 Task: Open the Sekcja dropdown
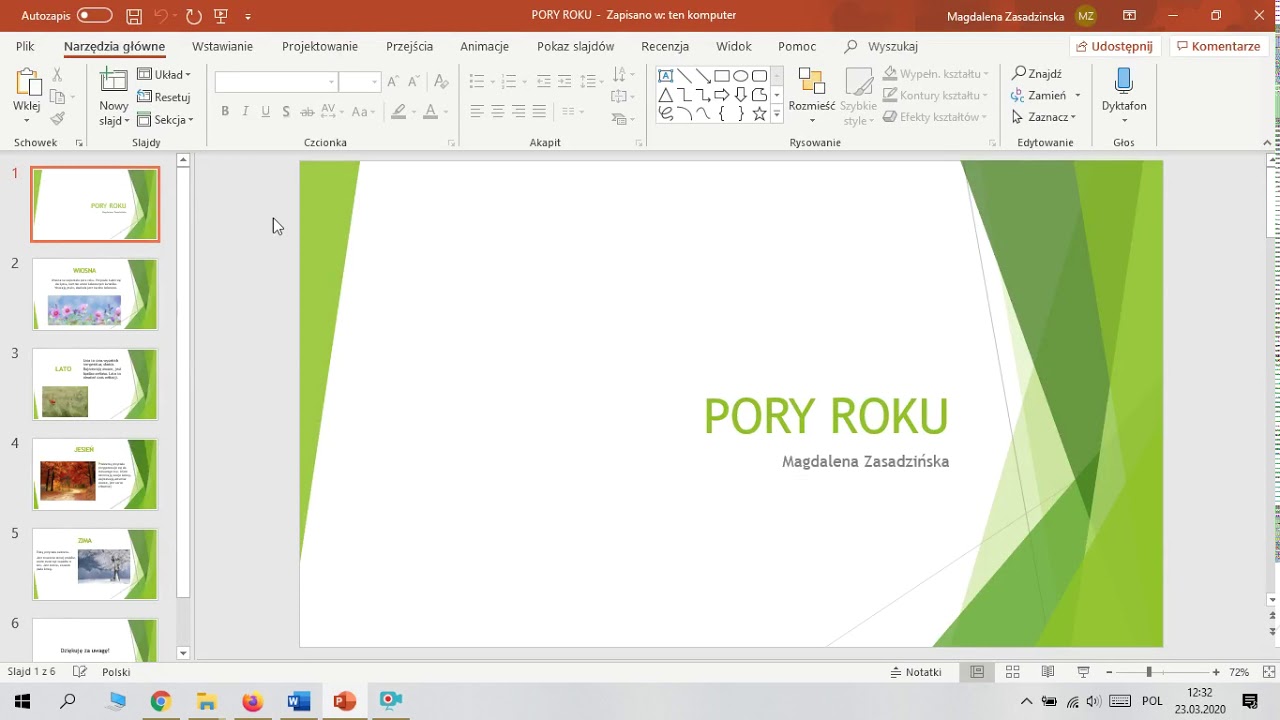click(x=165, y=120)
